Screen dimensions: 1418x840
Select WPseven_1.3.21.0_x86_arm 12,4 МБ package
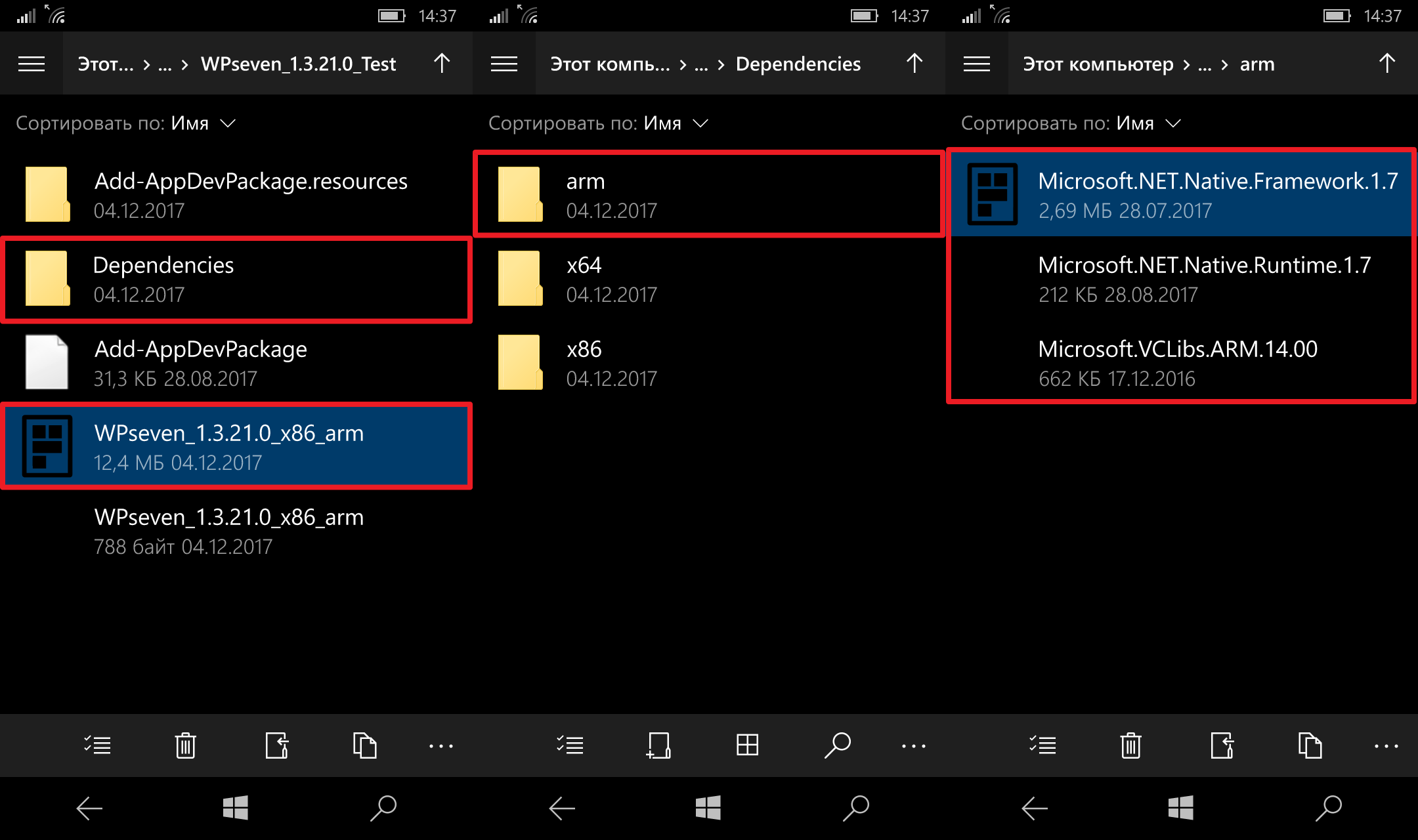(236, 446)
